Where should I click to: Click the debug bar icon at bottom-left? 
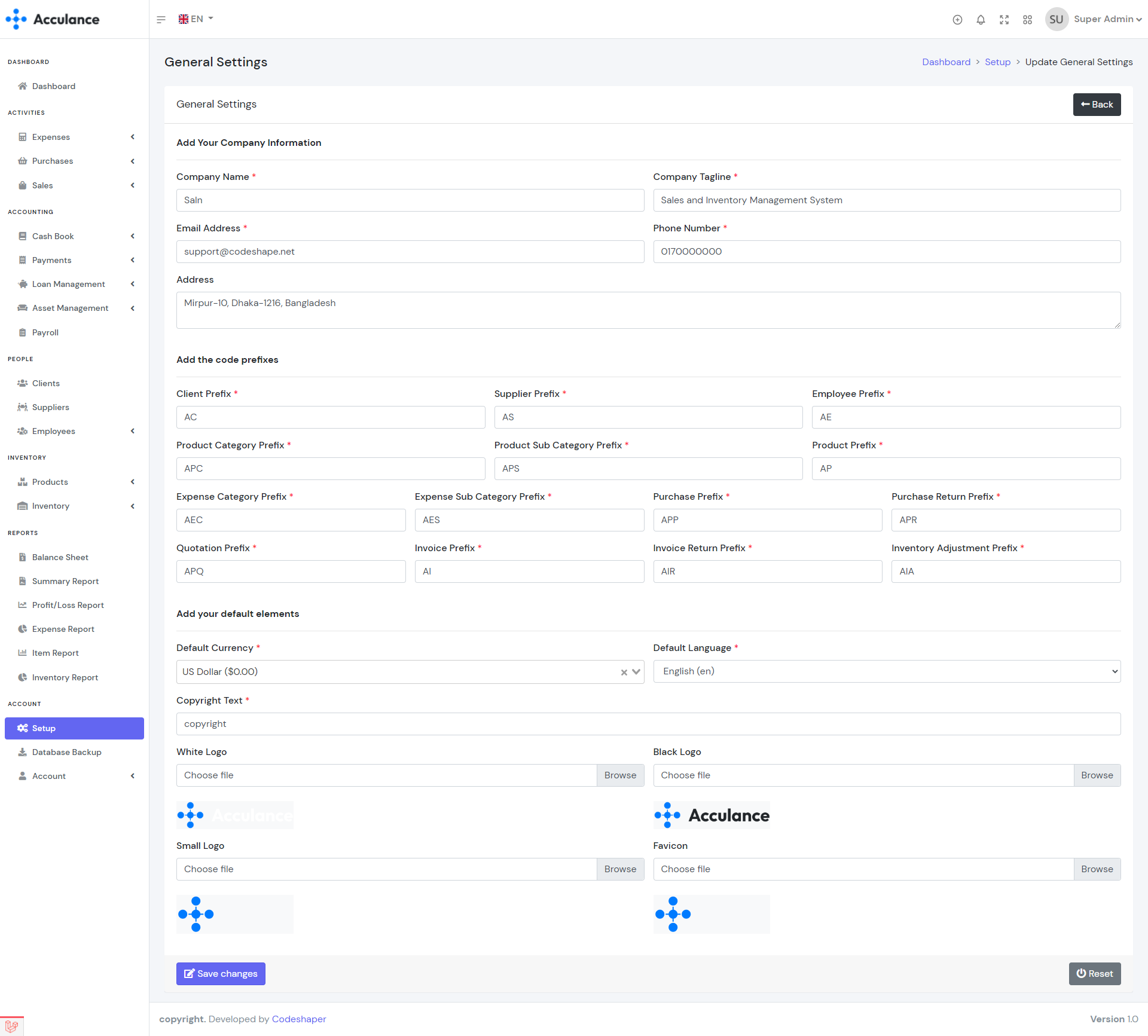point(11,1026)
